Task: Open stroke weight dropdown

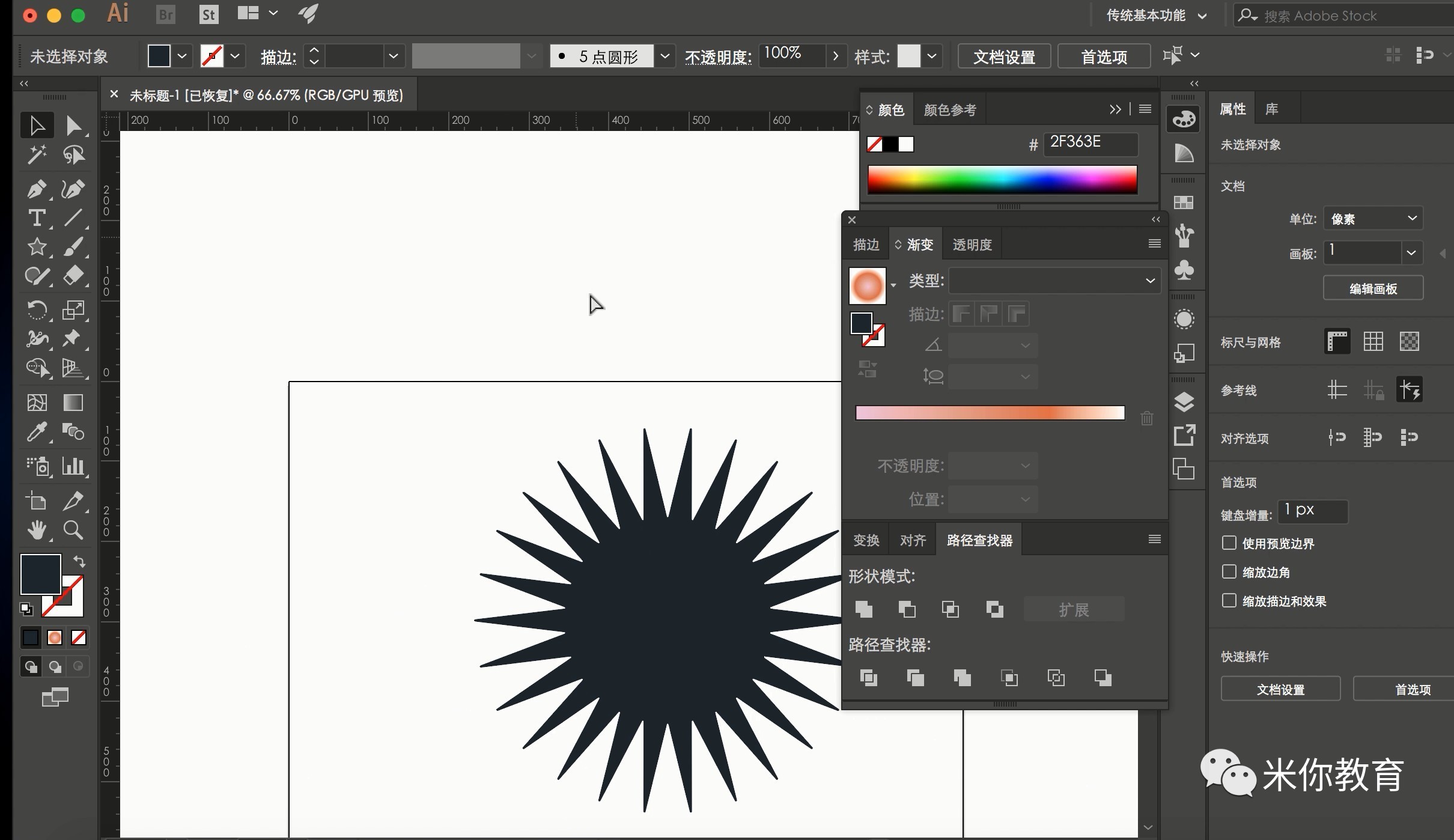Action: tap(394, 56)
